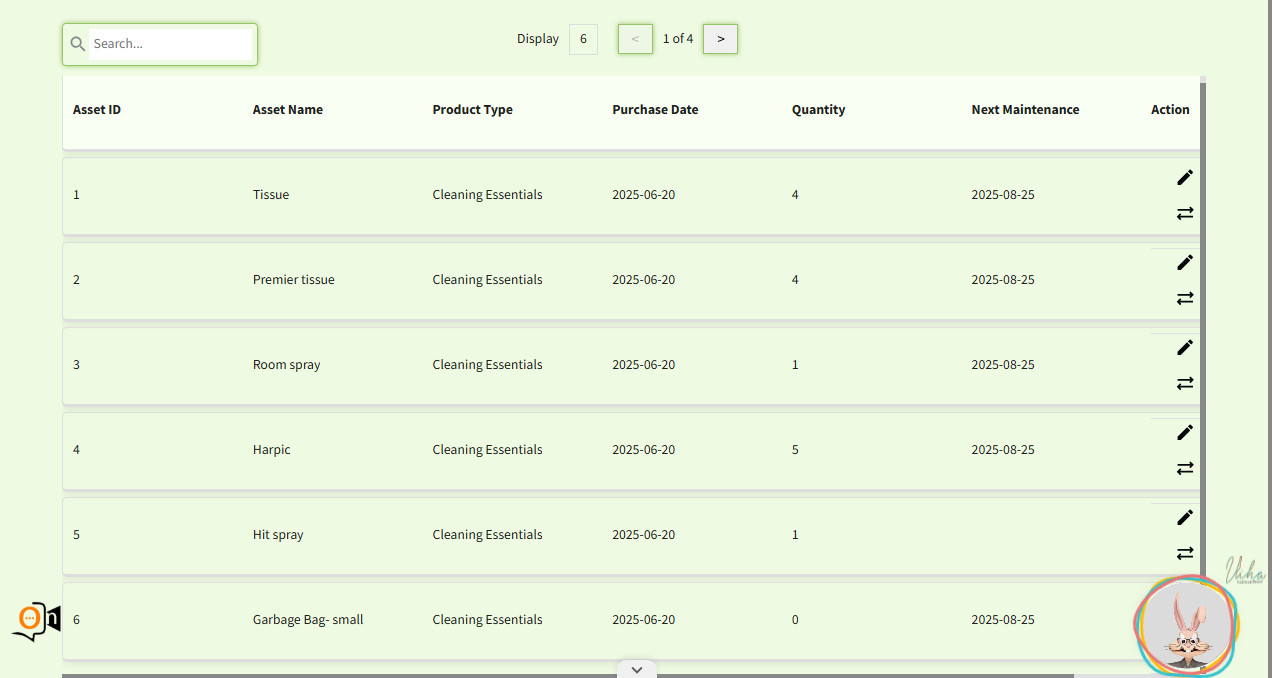
Task: Focus the Display rows count field
Action: click(x=583, y=39)
